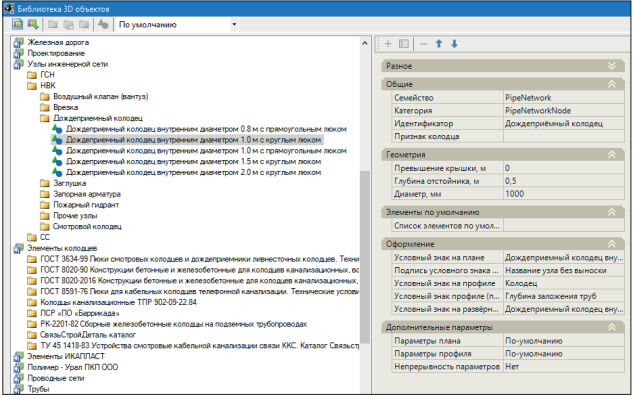Click the minus remove icon in properties toolbar
635x399 pixels.
point(424,44)
